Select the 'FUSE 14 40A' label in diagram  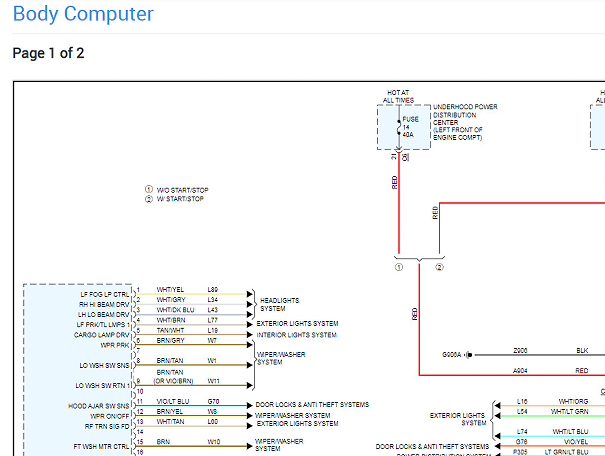(x=410, y=127)
